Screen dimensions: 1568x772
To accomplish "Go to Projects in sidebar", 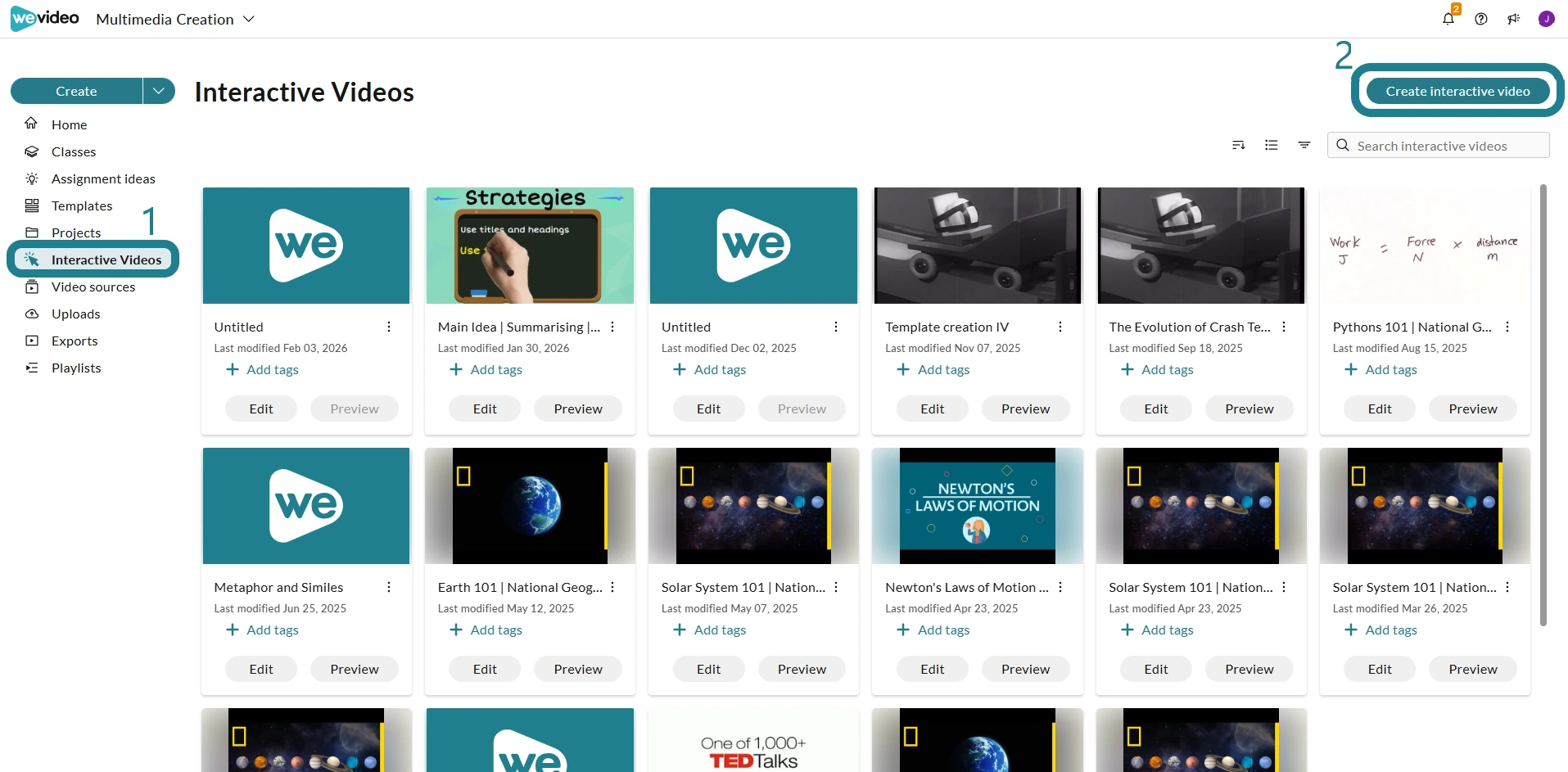I will [x=76, y=233].
